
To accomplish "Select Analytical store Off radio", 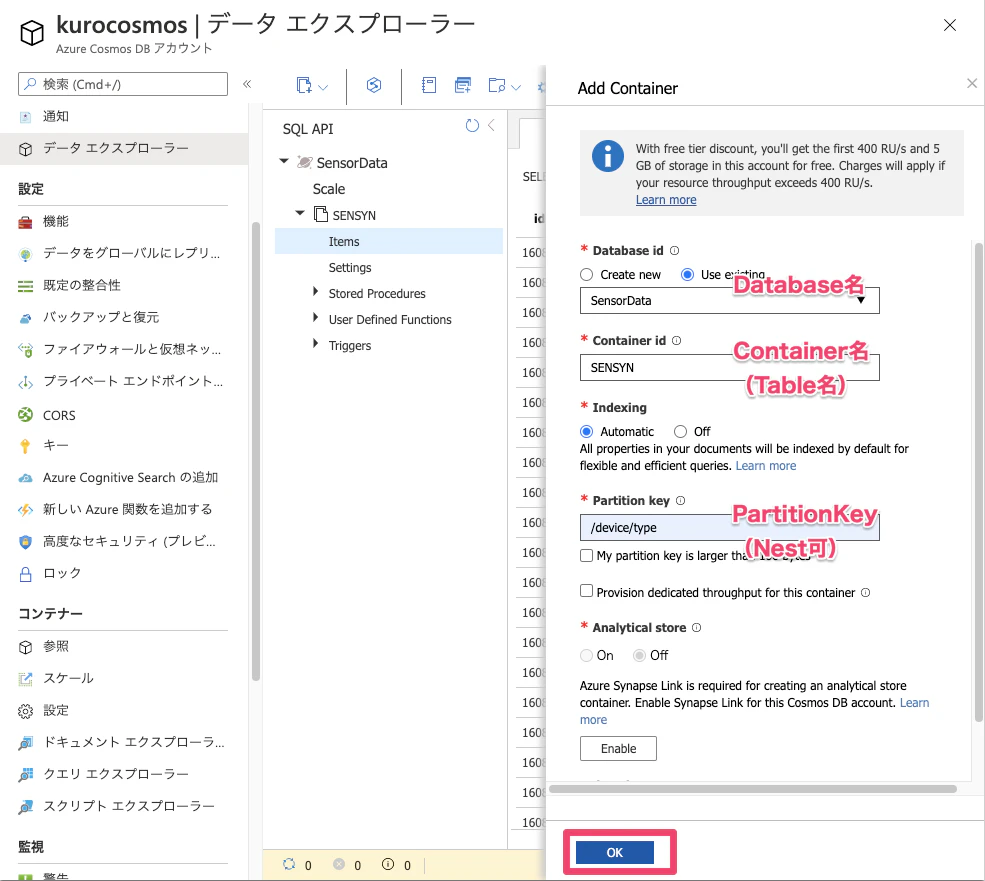I will tap(639, 655).
